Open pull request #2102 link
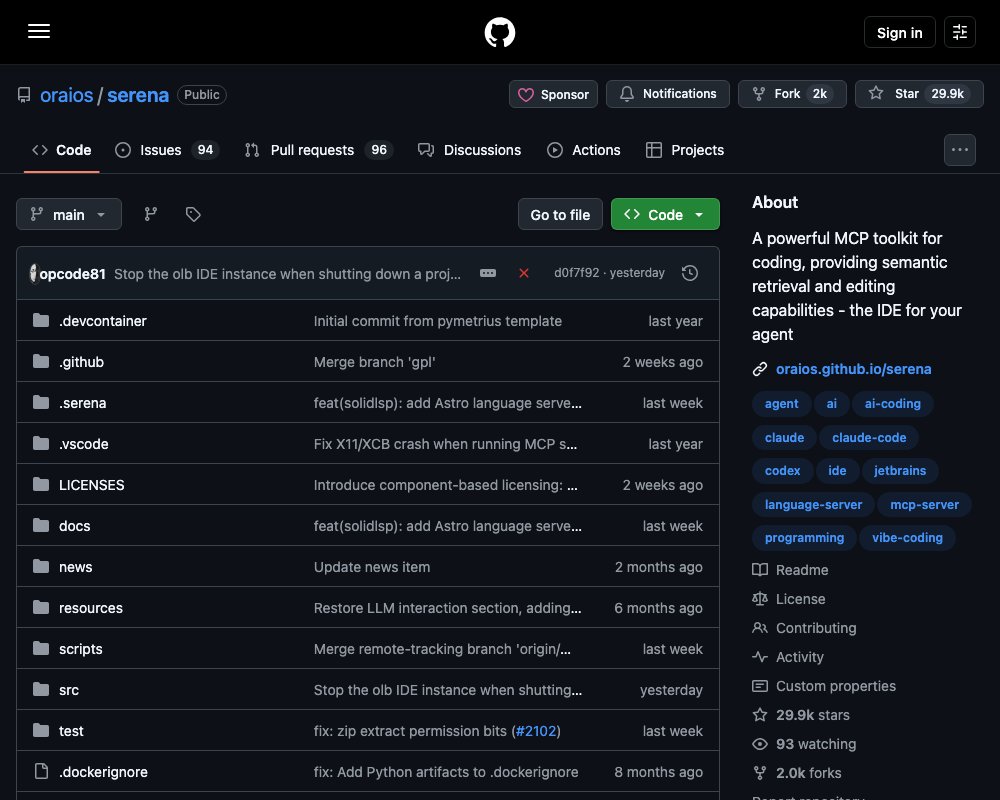Image resolution: width=1000 pixels, height=800 pixels. pos(536,731)
